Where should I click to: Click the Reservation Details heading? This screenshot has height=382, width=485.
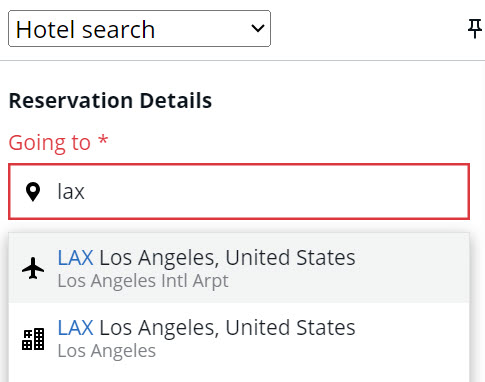coord(110,100)
